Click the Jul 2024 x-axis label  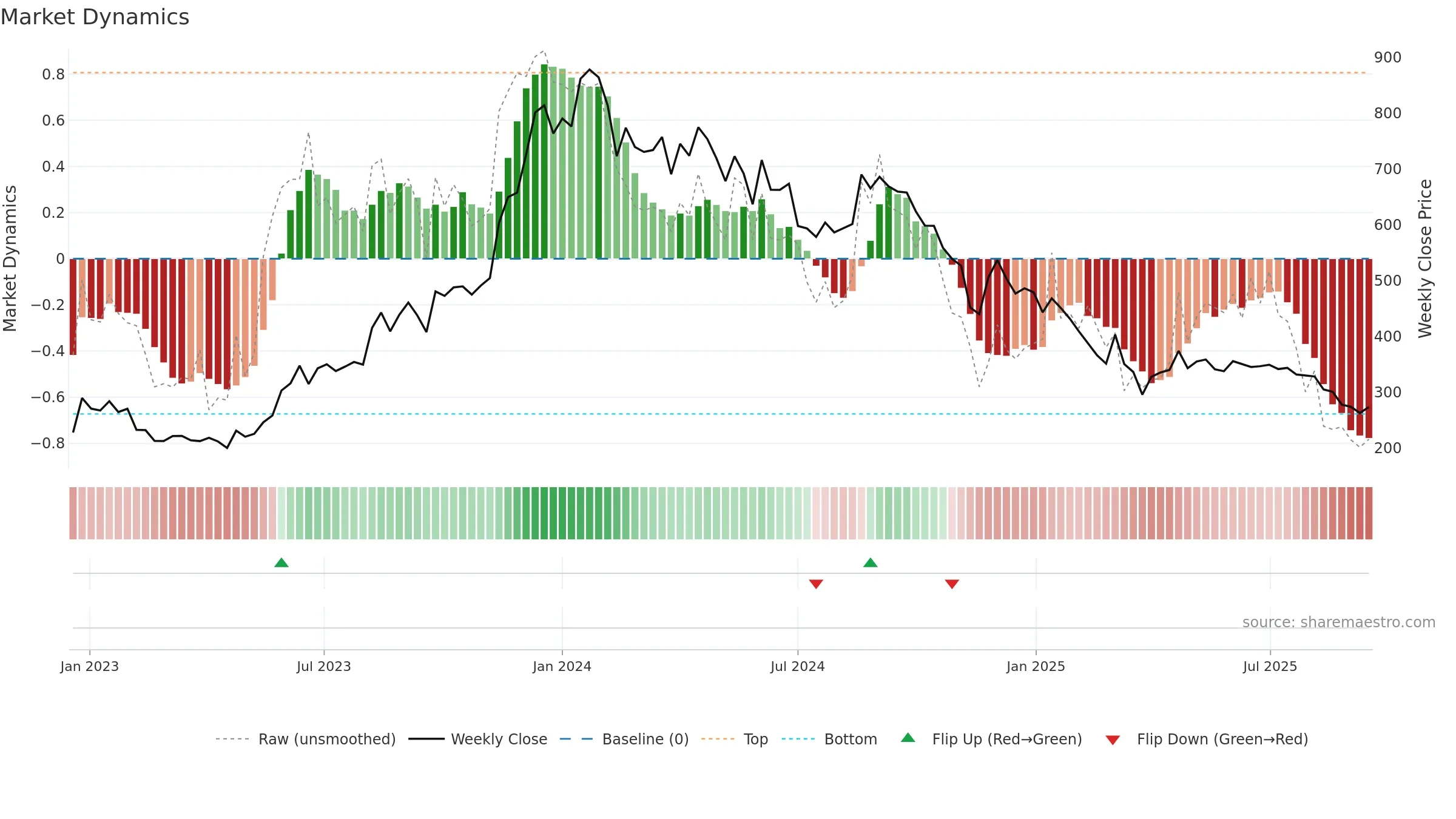coord(798,666)
